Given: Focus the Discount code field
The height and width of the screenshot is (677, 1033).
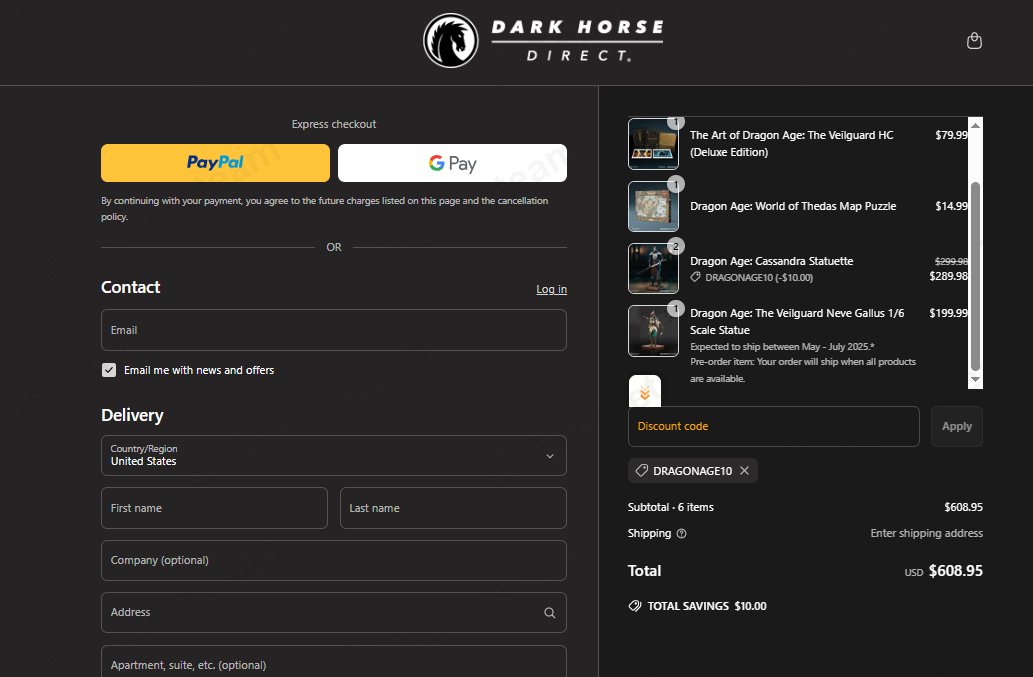Looking at the screenshot, I should point(773,426).
